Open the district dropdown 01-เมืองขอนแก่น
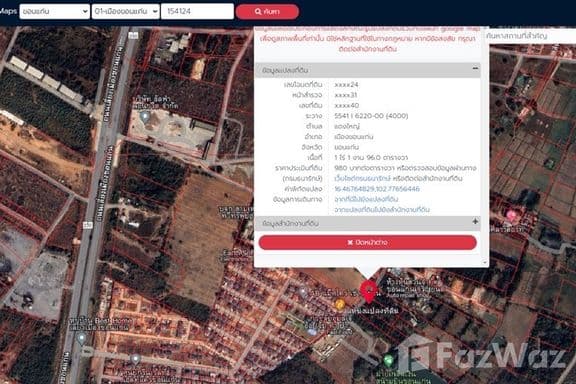This screenshot has height=384, width=576. (126, 11)
